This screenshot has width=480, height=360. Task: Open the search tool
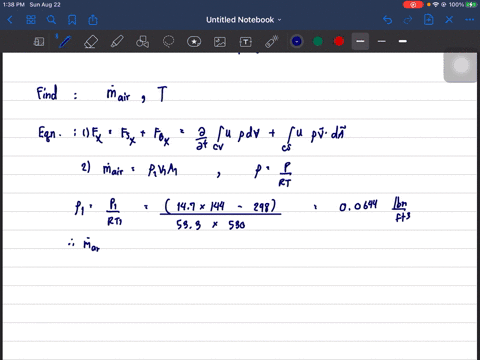[51, 20]
